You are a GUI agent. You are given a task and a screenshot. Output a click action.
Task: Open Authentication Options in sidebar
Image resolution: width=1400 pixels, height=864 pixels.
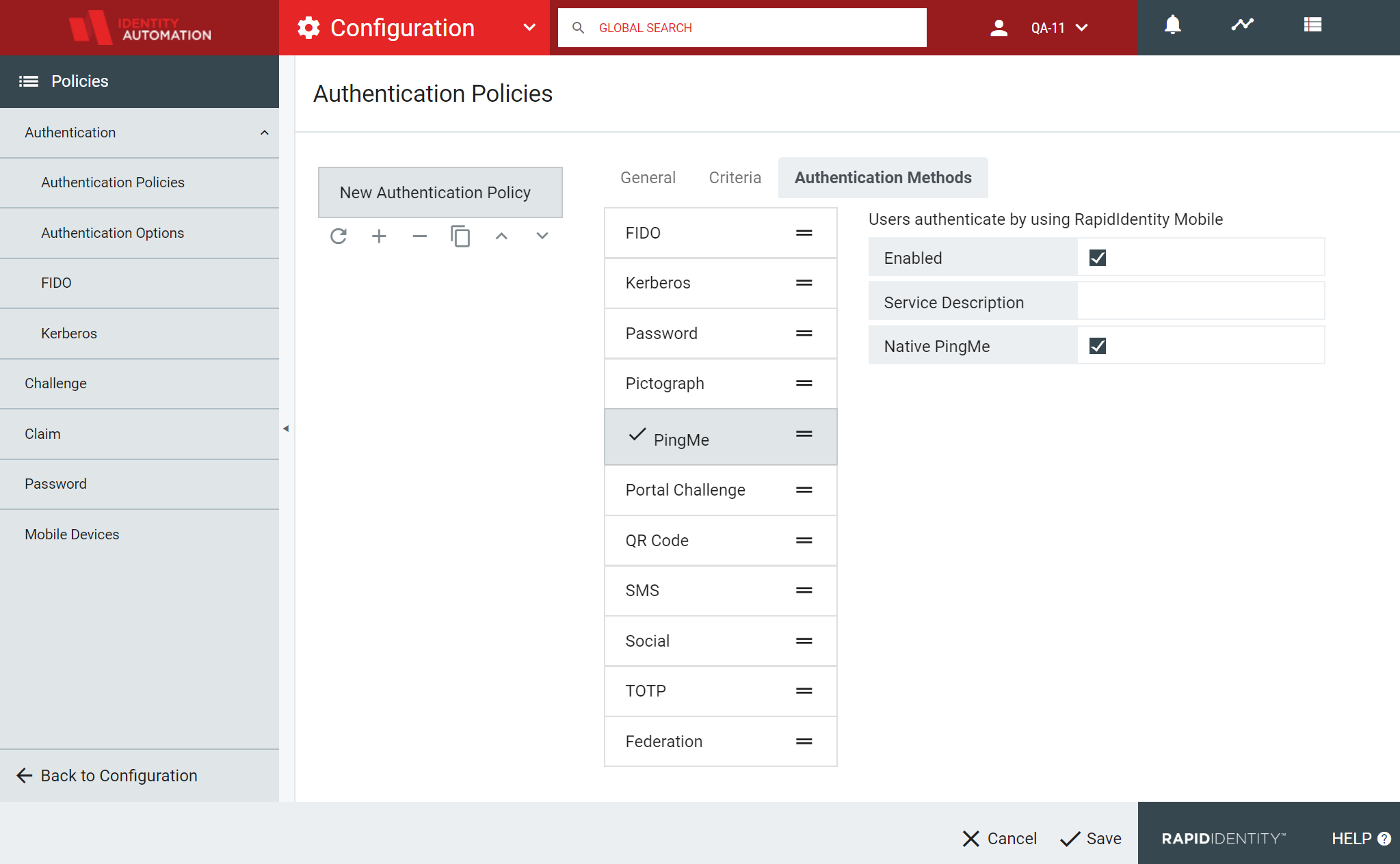coord(140,233)
